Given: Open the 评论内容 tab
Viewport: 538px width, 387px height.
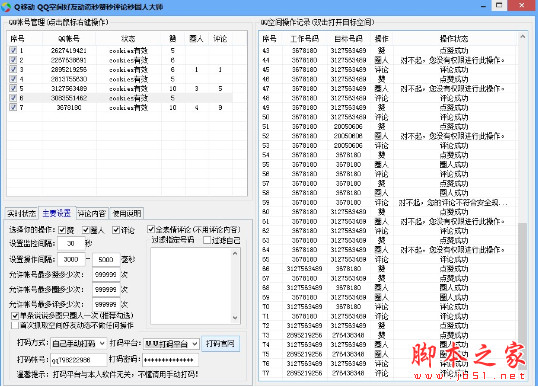Looking at the screenshot, I should [92, 214].
